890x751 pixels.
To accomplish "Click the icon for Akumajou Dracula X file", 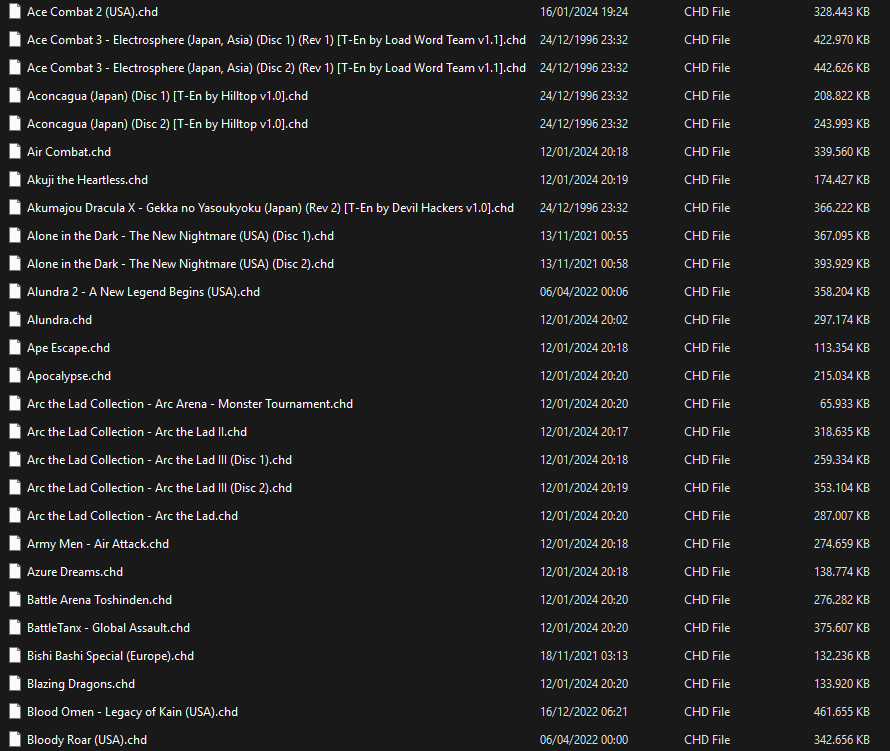I will 15,208.
